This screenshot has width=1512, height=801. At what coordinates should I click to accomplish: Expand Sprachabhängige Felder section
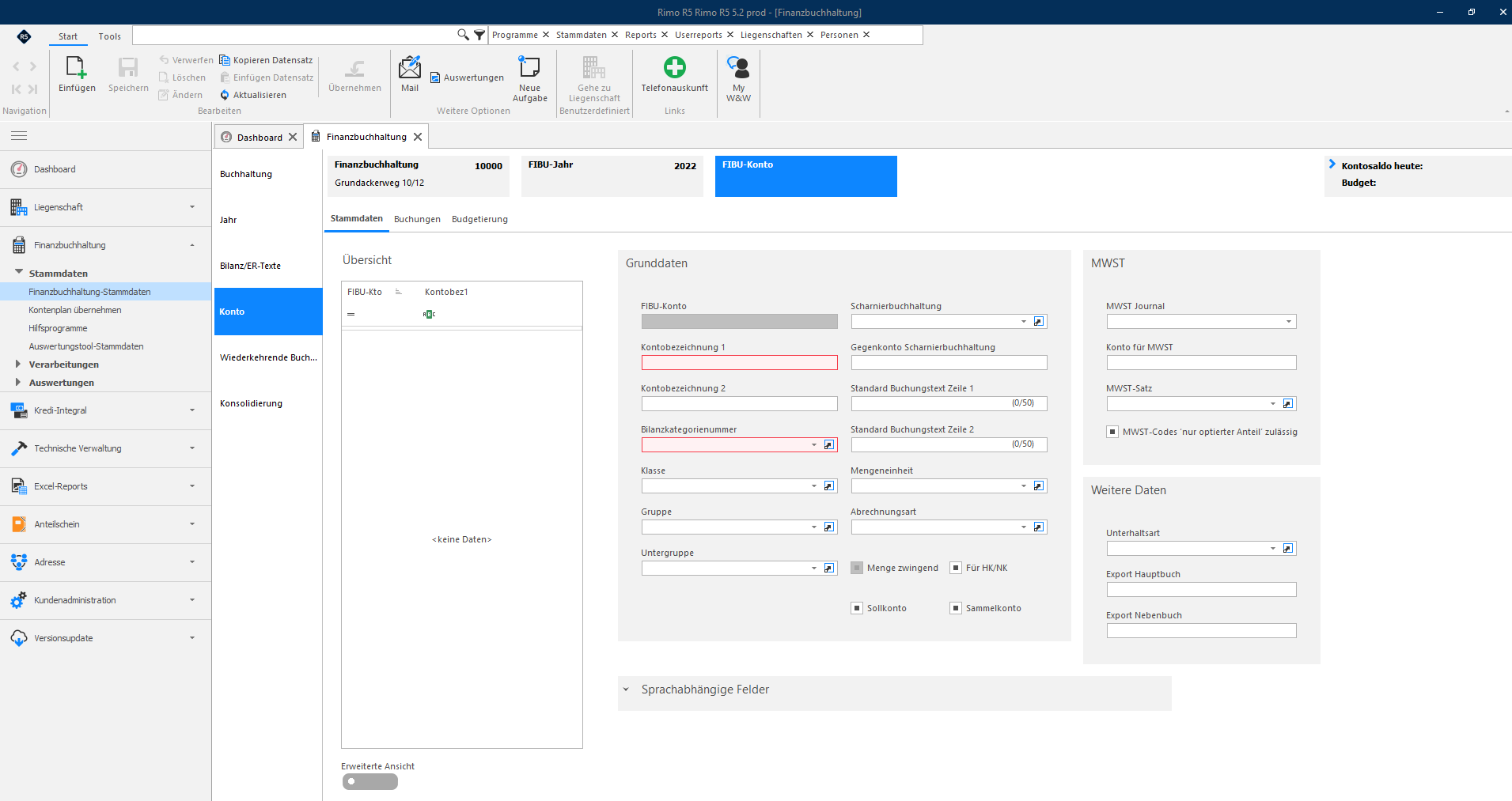pyautogui.click(x=626, y=690)
